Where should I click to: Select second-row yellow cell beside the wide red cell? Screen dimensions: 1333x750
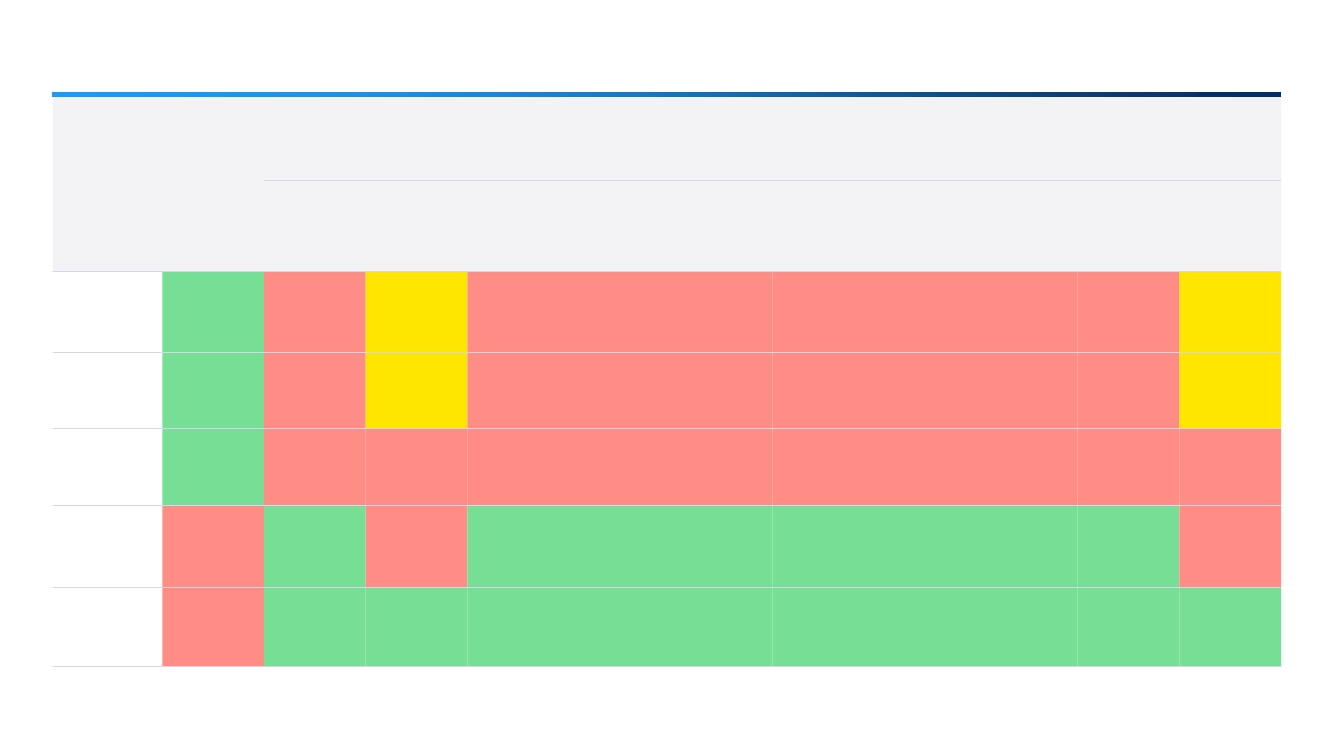click(x=416, y=391)
